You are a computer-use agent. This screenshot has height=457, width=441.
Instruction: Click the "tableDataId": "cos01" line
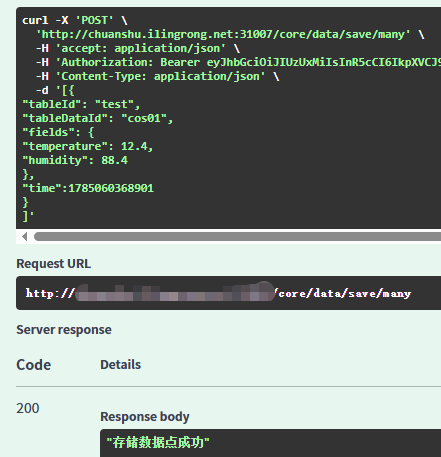point(98,118)
